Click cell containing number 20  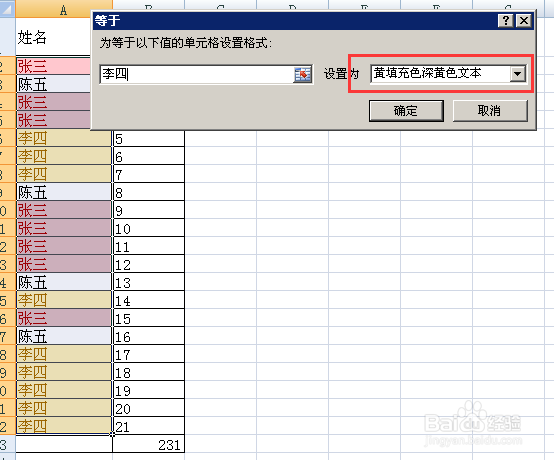click(148, 408)
